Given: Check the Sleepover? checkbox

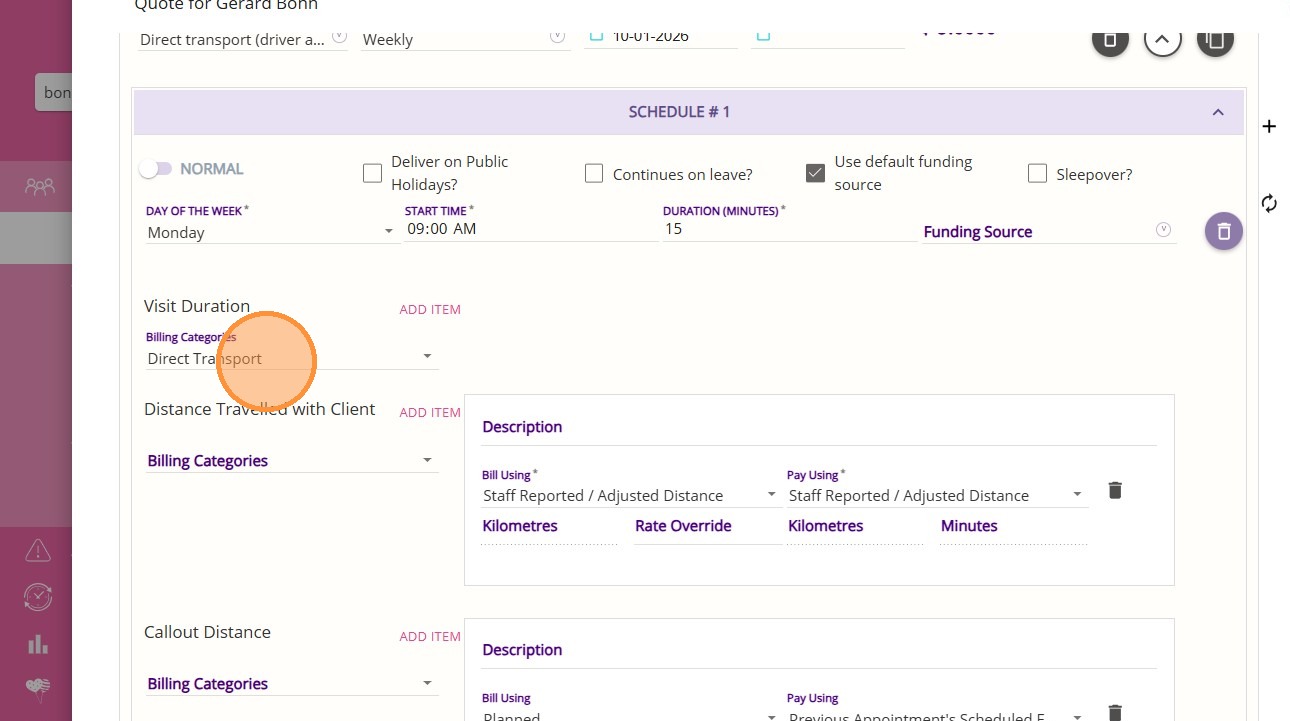Looking at the screenshot, I should pos(1037,174).
